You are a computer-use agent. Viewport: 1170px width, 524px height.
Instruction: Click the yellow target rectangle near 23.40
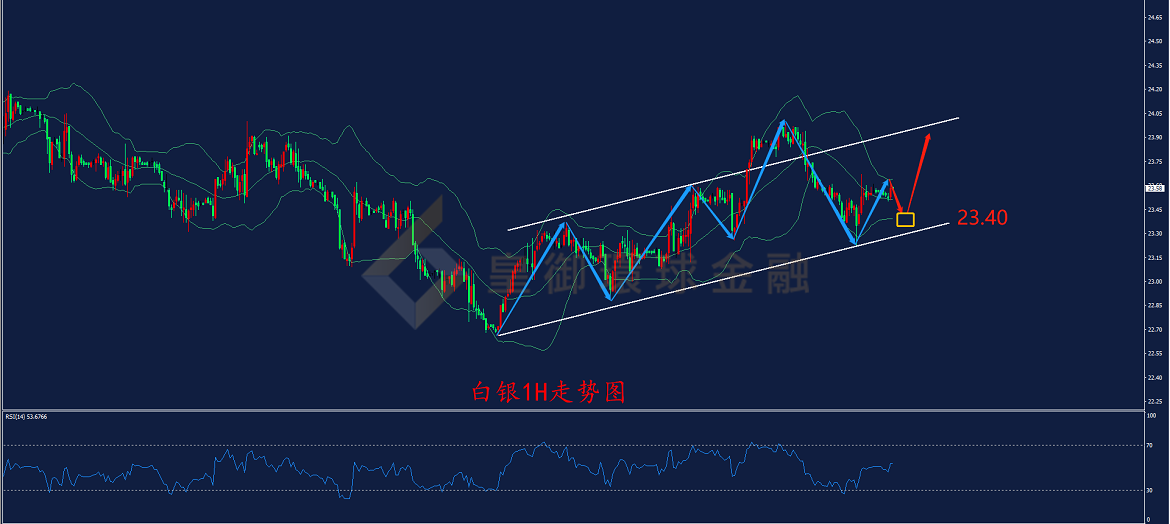pyautogui.click(x=905, y=219)
